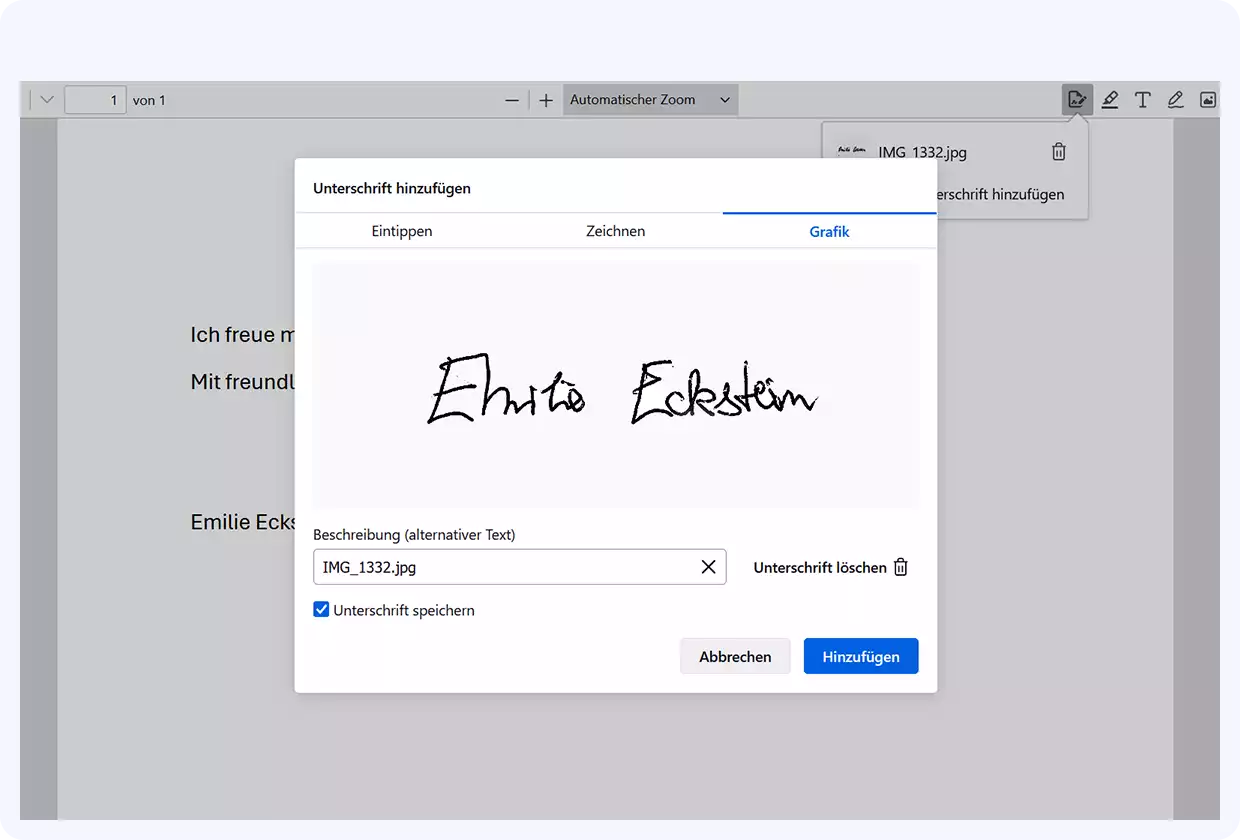The image size is (1240, 840).
Task: Cancel the dialog with Abbrechen
Action: 735,656
